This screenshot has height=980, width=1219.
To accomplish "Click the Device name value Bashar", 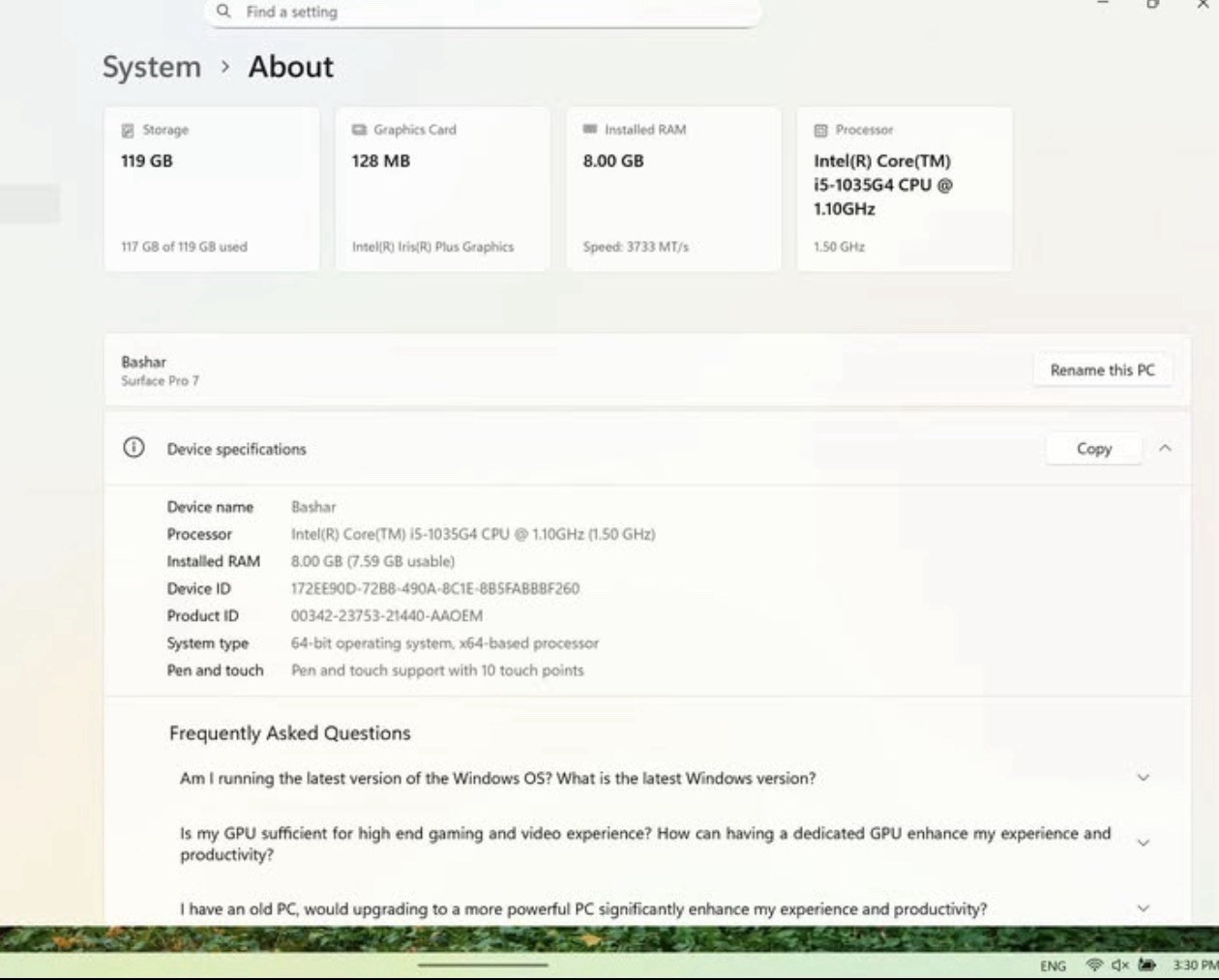I will click(313, 507).
